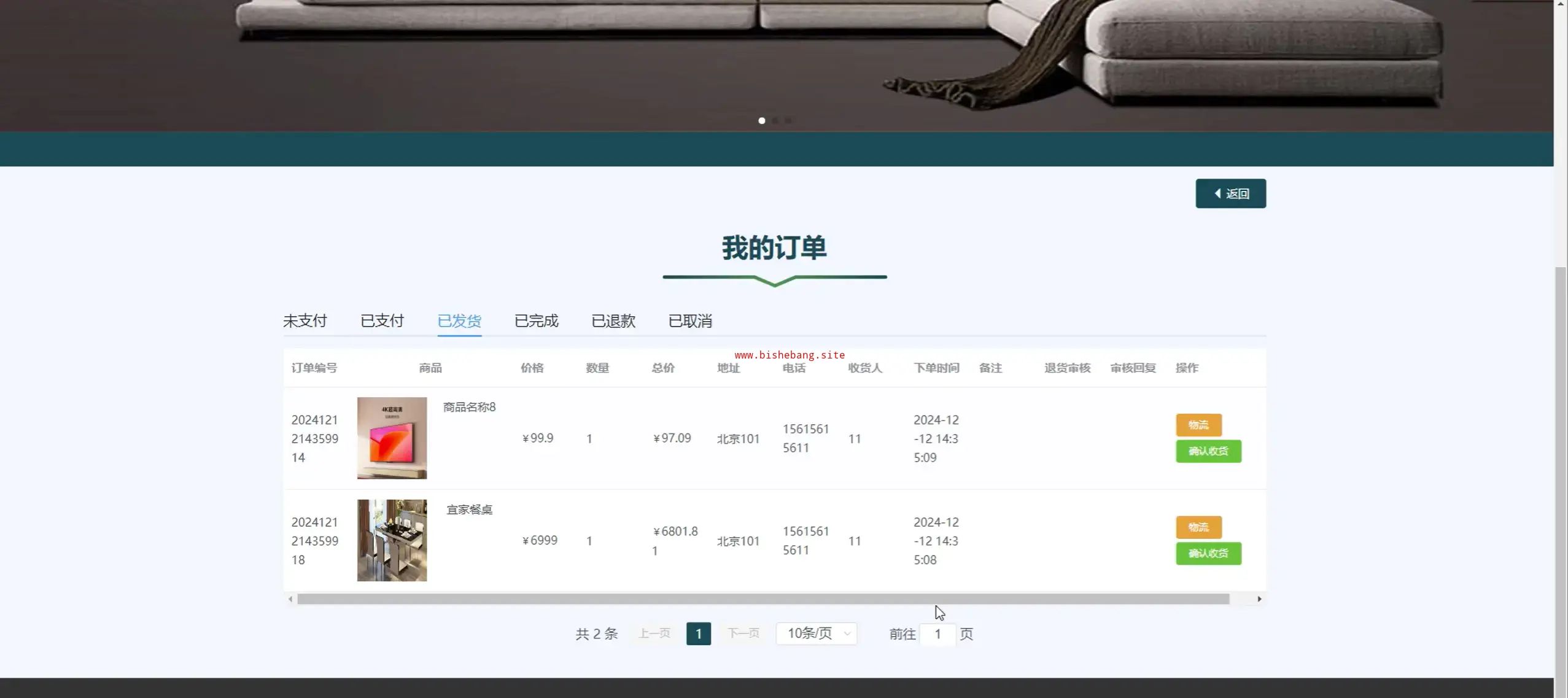Click the table's right scroll arrow
The width and height of the screenshot is (1568, 698).
(1259, 599)
